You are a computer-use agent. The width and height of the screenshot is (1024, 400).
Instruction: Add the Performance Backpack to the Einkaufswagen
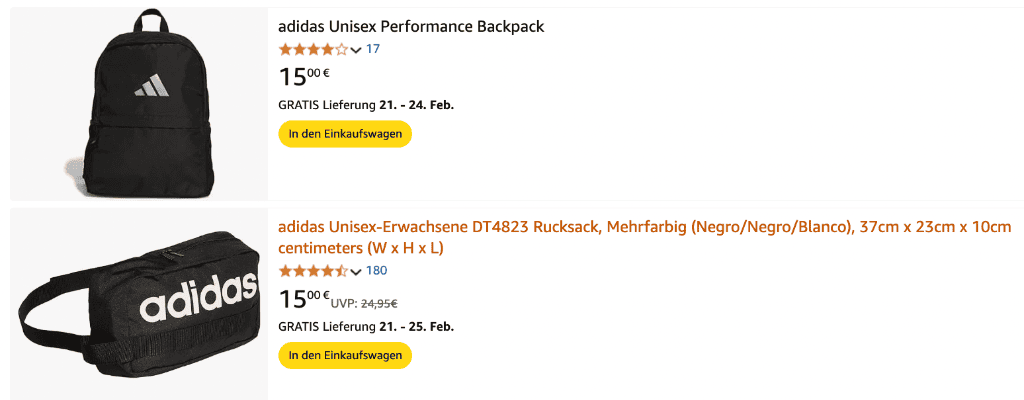(x=345, y=134)
